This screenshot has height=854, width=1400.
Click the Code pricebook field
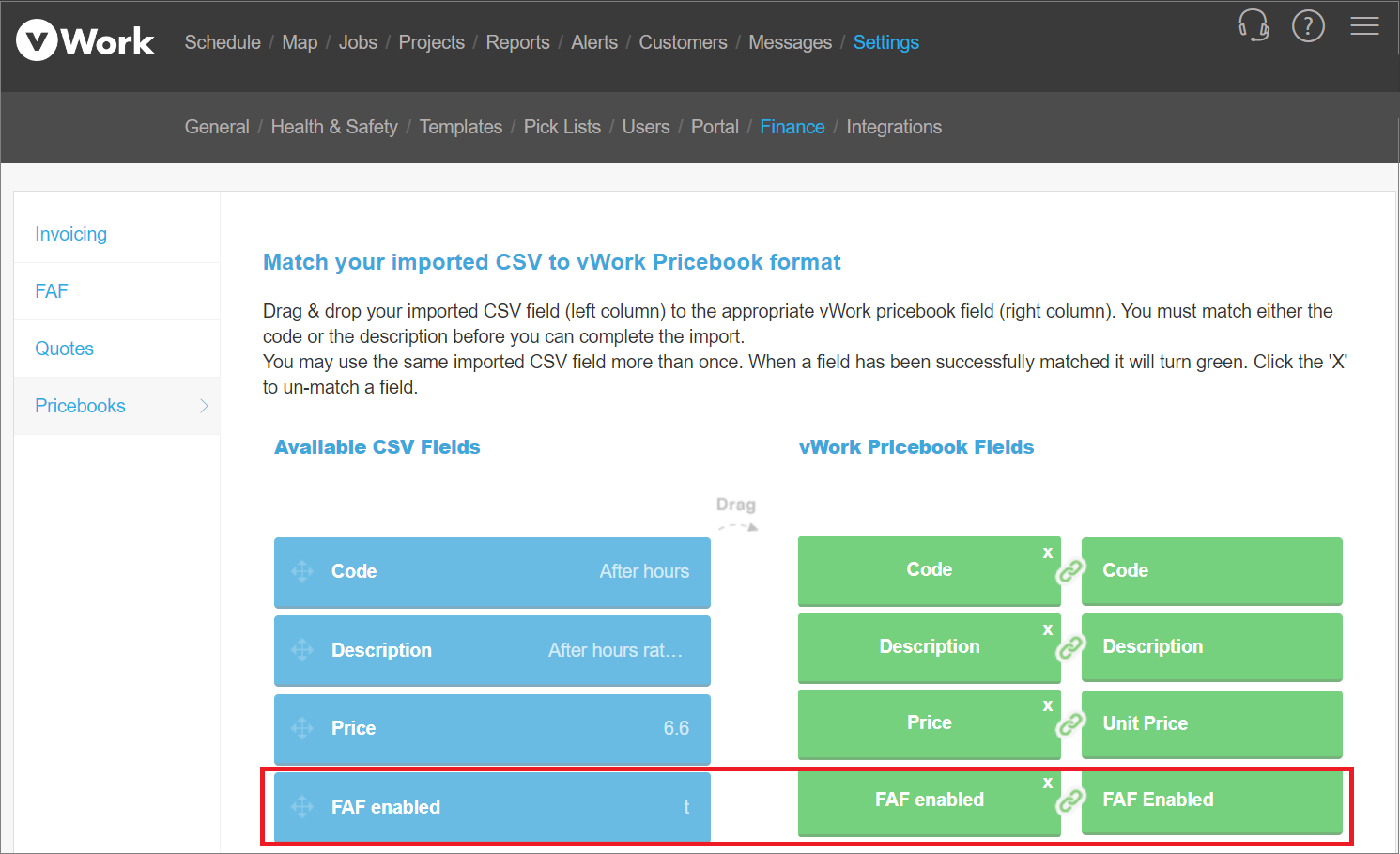[x=1211, y=571]
